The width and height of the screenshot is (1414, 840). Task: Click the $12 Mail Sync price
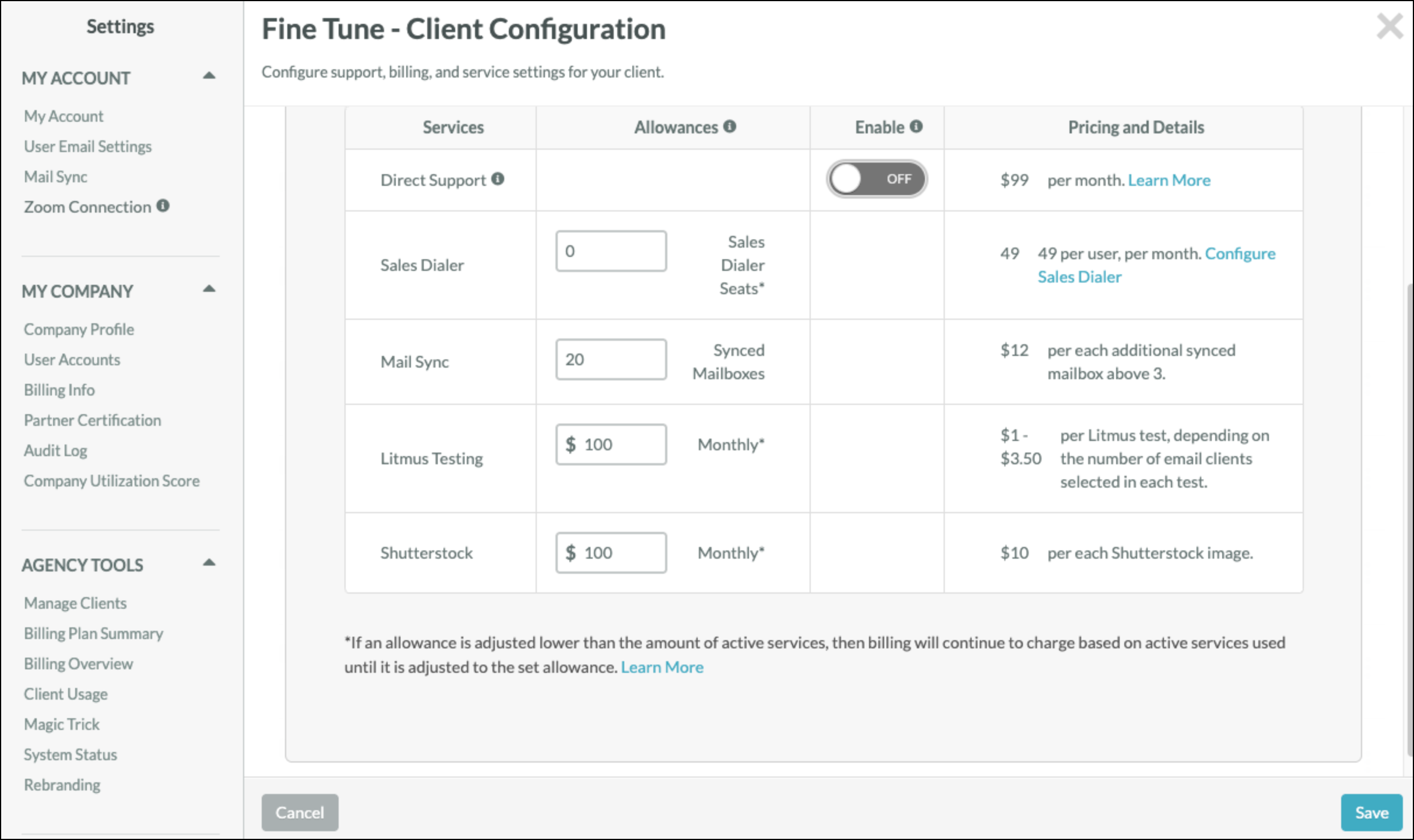(1014, 350)
